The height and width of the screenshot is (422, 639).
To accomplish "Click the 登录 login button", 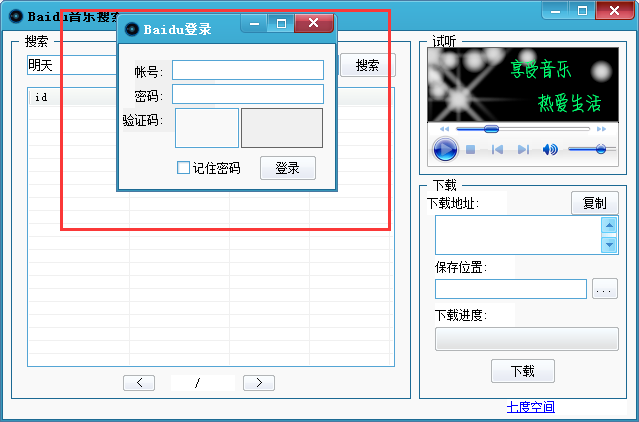I will click(288, 168).
